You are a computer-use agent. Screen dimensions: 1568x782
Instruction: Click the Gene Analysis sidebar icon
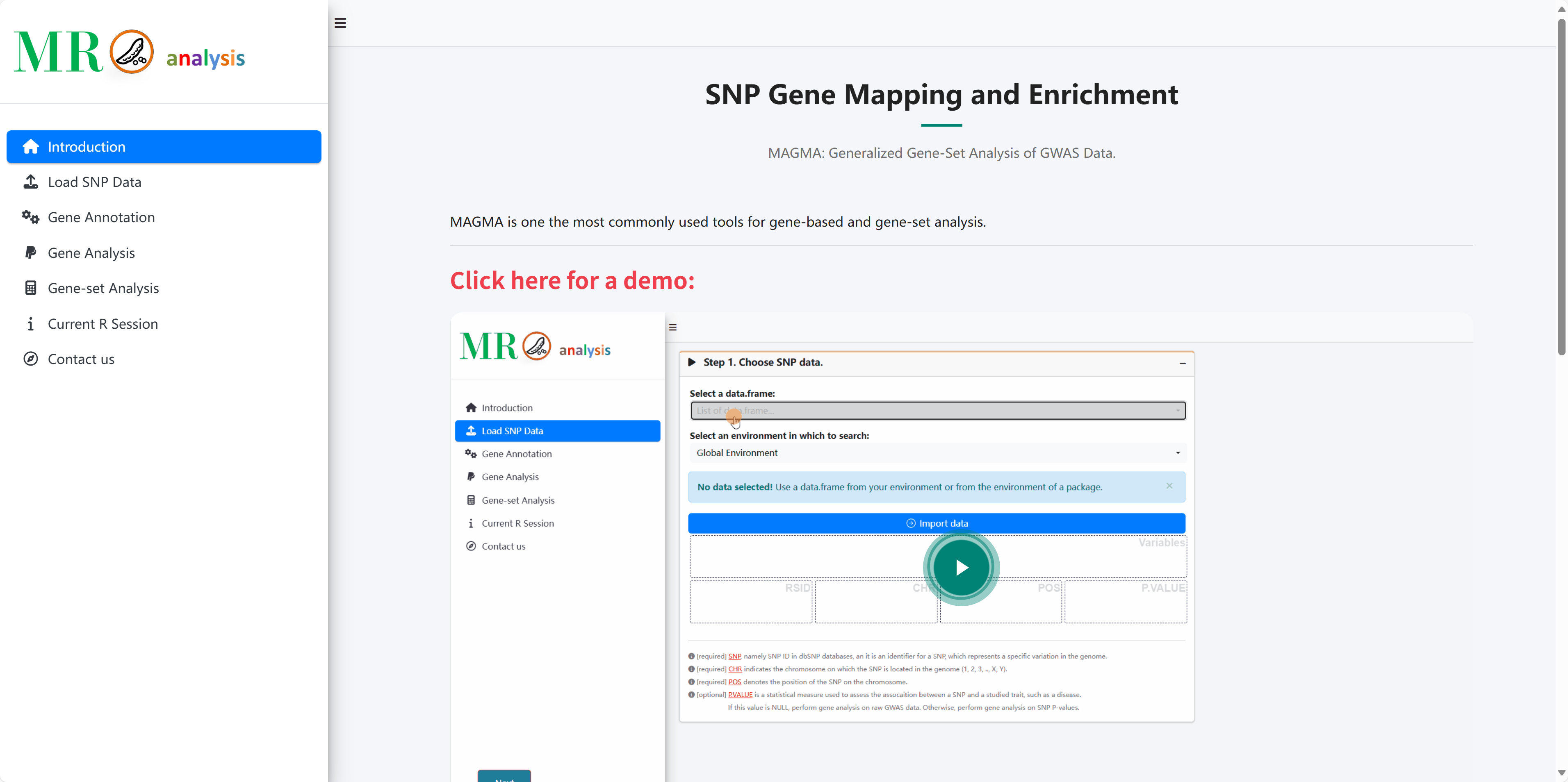pyautogui.click(x=30, y=252)
